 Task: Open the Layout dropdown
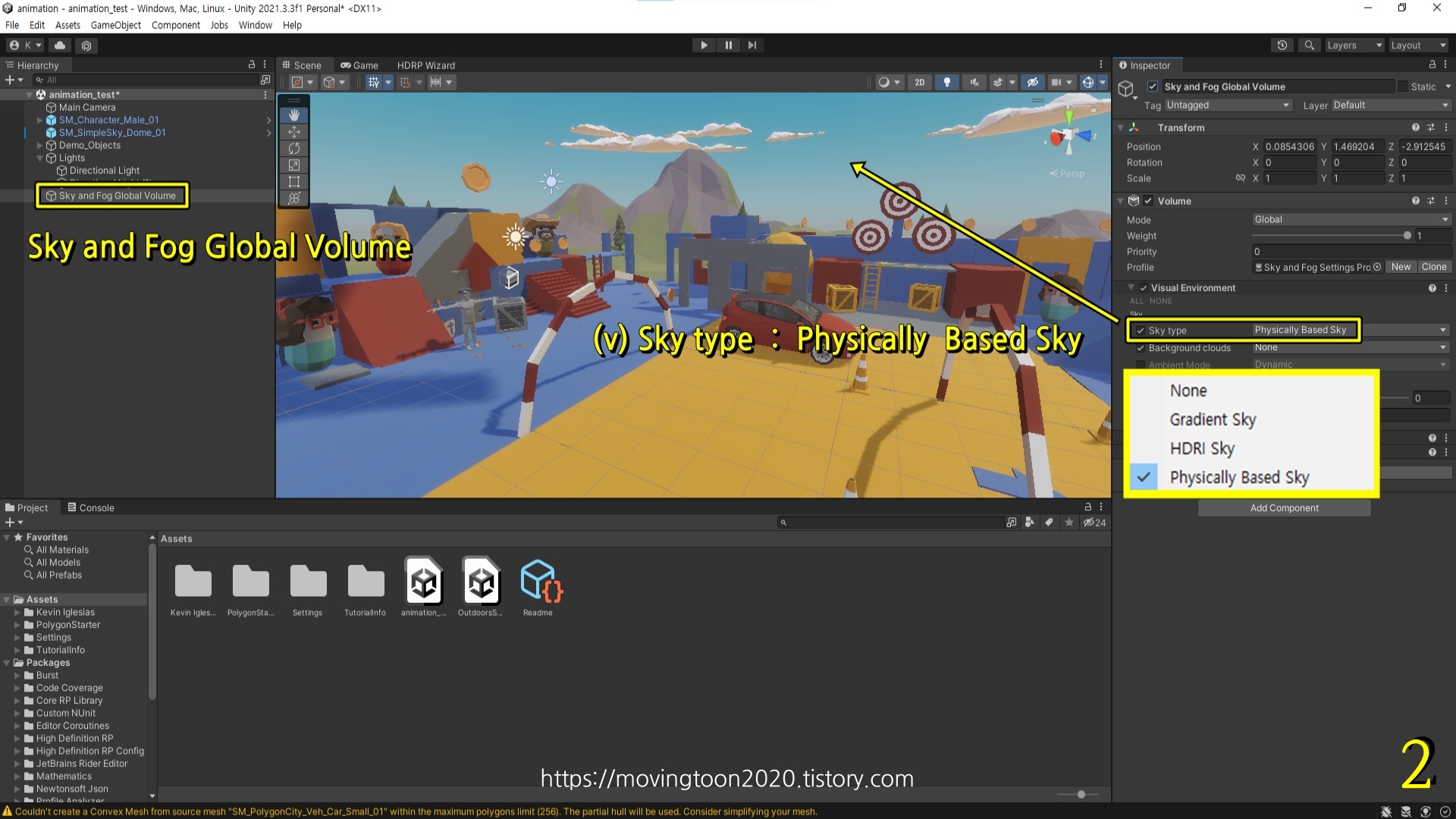(1418, 45)
